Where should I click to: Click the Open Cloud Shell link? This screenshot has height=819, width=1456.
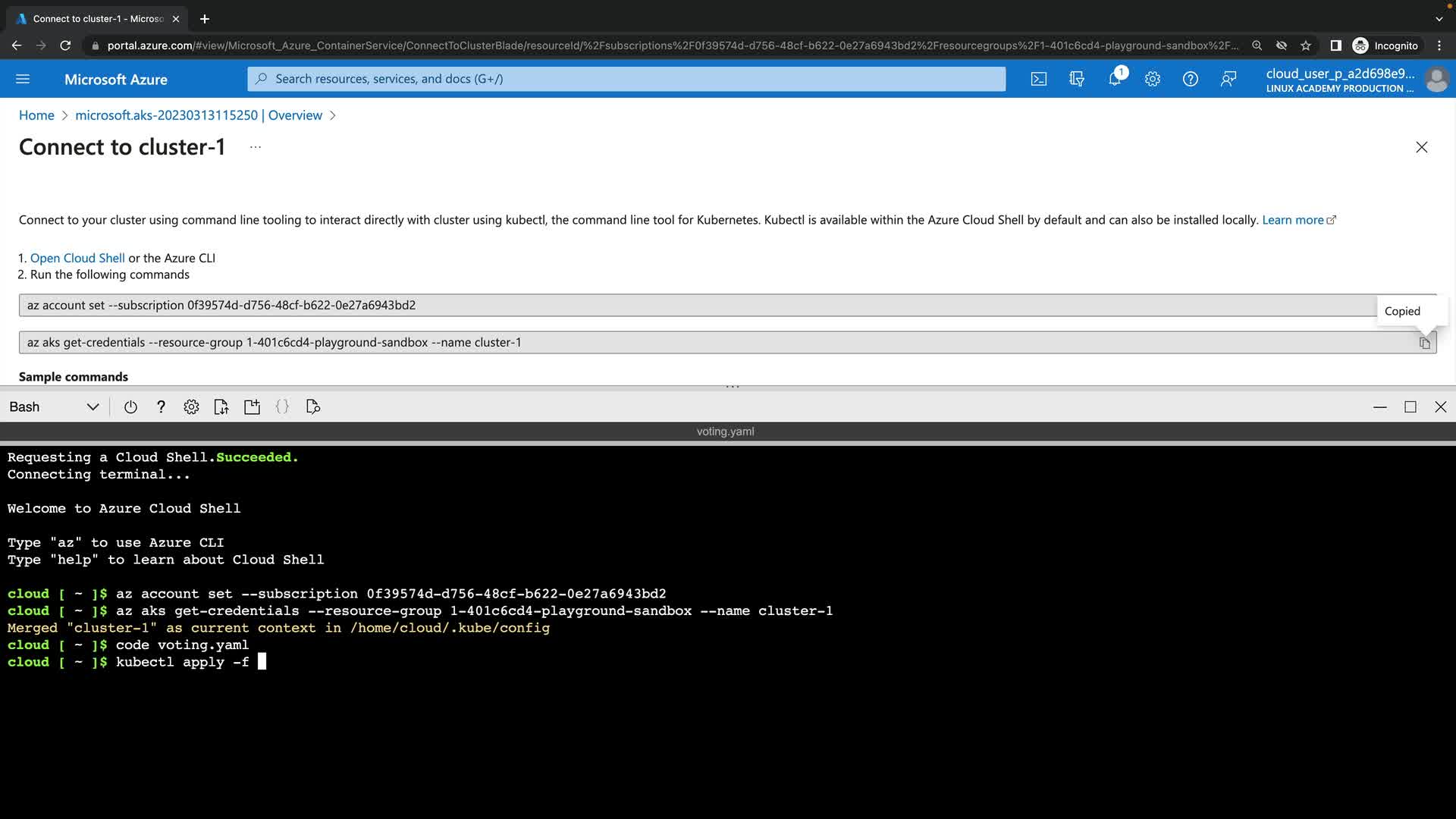pyautogui.click(x=77, y=258)
